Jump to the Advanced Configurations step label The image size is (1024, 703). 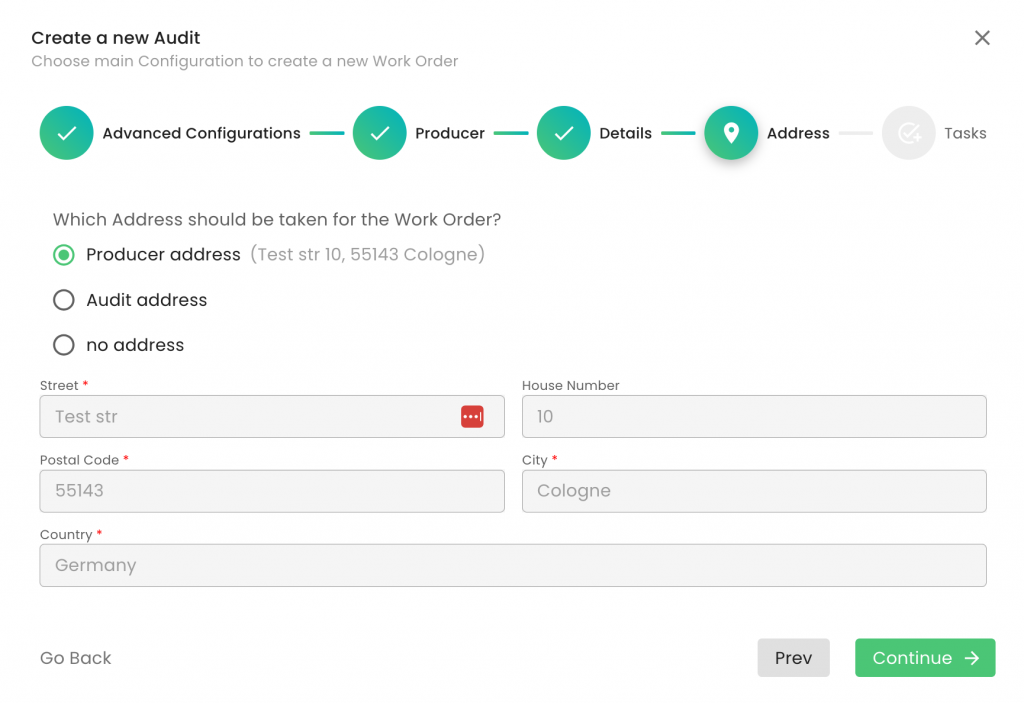tap(201, 133)
